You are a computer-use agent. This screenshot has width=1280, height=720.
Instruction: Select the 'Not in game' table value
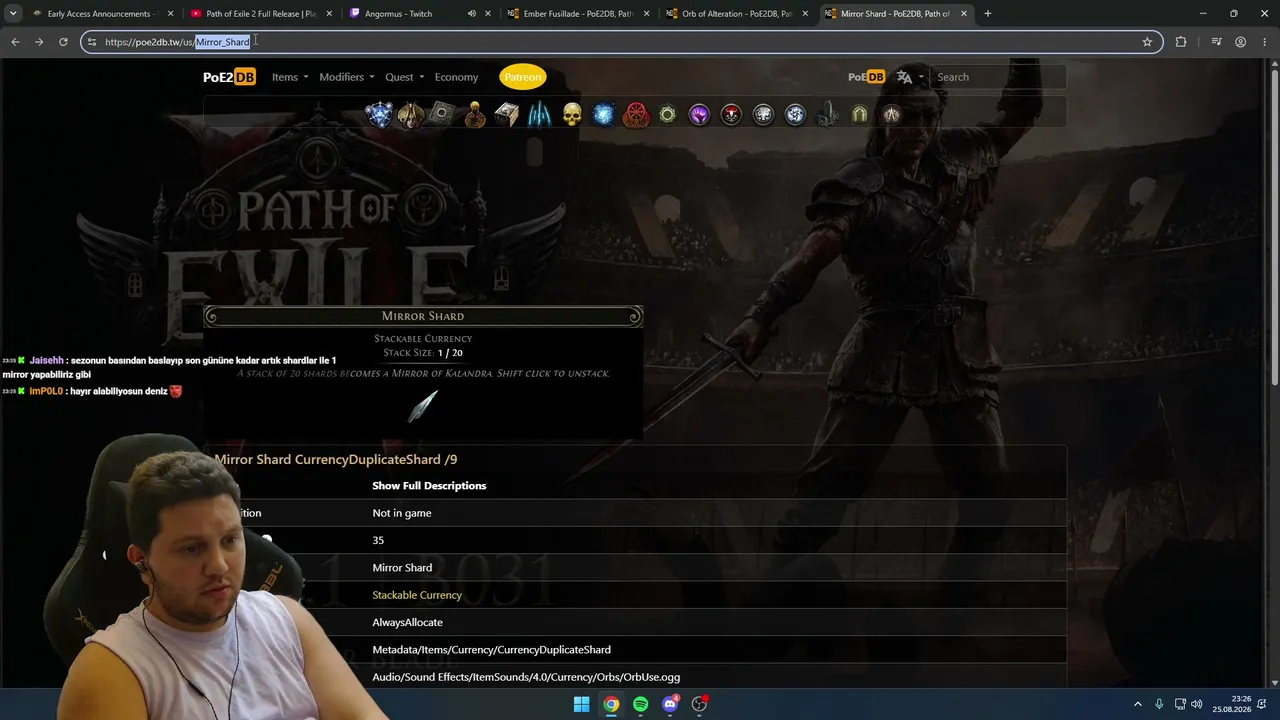(402, 513)
